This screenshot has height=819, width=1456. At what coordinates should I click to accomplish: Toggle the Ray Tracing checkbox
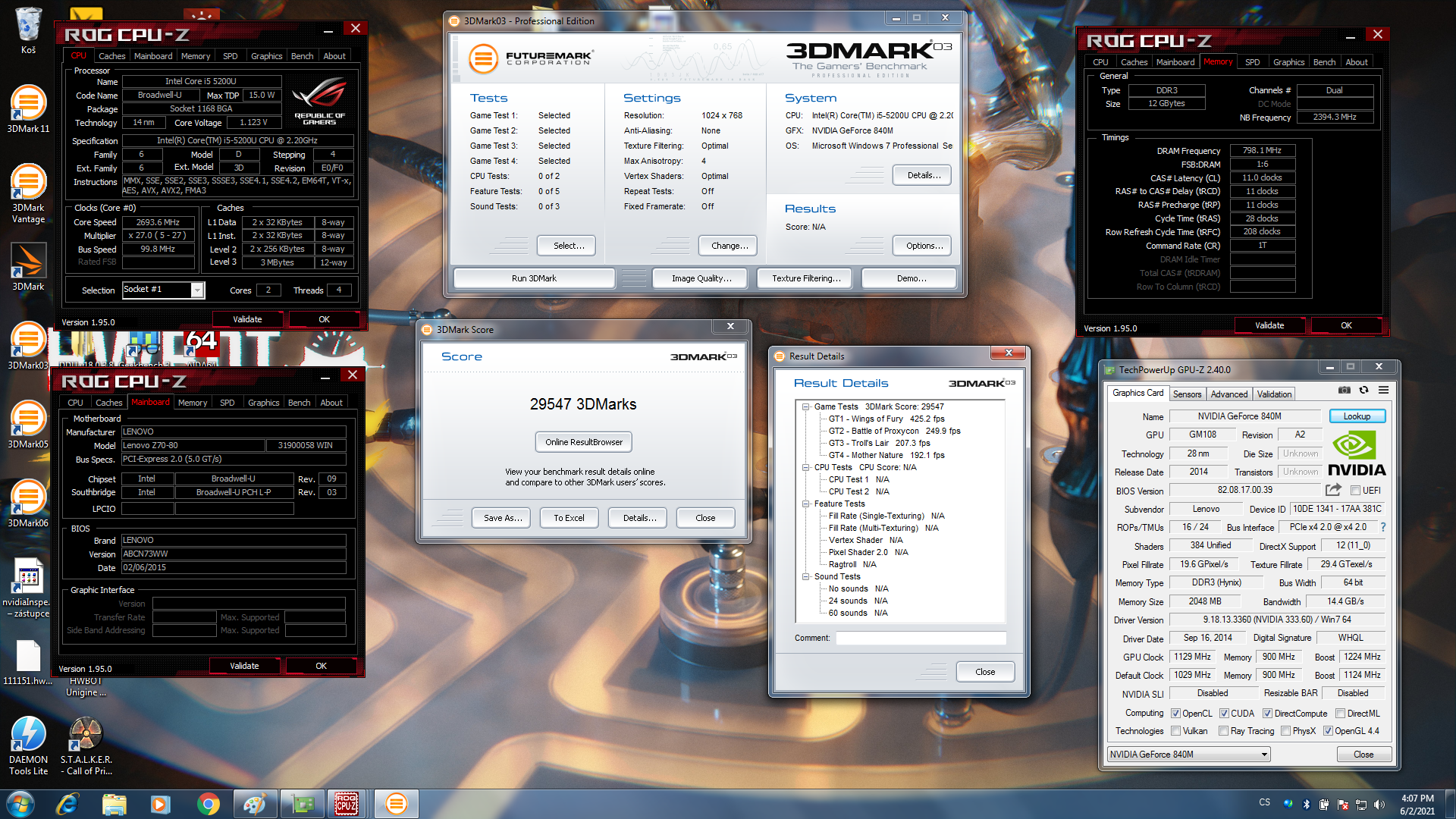click(1223, 731)
